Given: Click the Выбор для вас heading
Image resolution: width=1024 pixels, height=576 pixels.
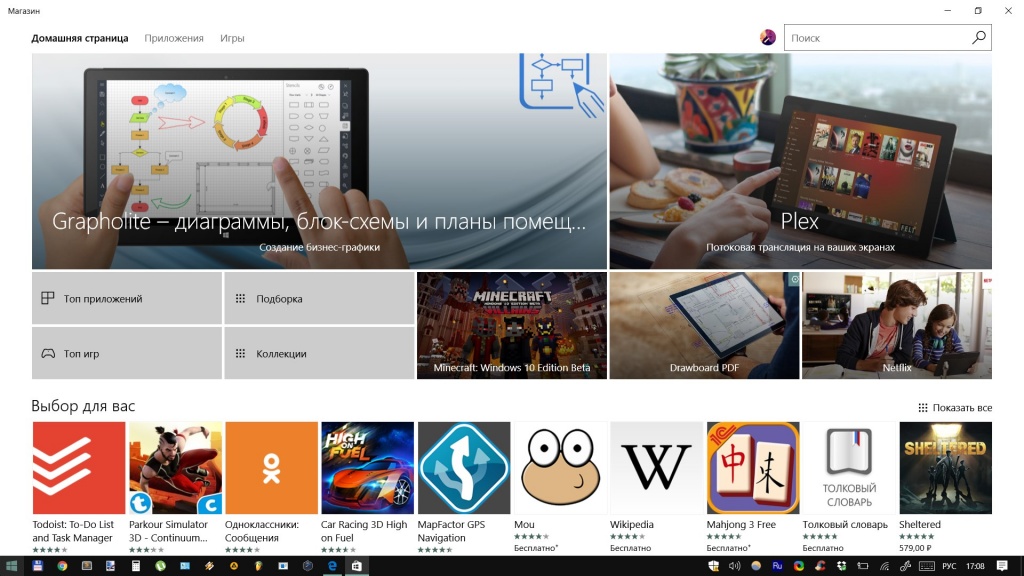Looking at the screenshot, I should pos(83,406).
